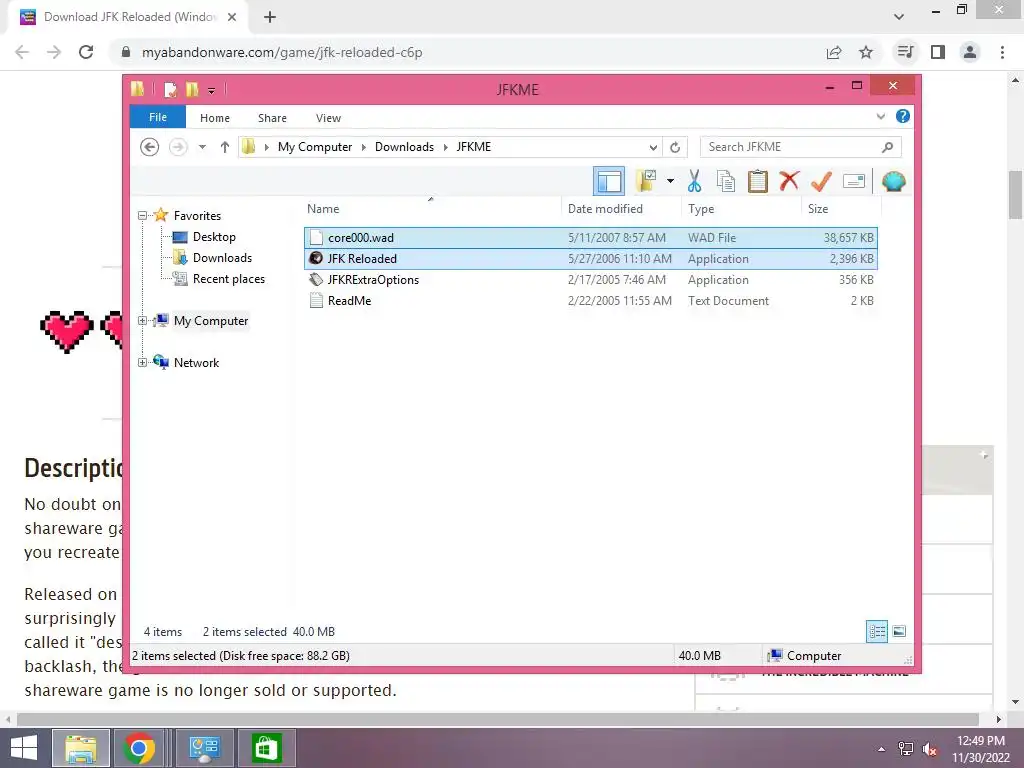The width and height of the screenshot is (1024, 768).
Task: Switch to the Share ribbon tab
Action: 272,118
